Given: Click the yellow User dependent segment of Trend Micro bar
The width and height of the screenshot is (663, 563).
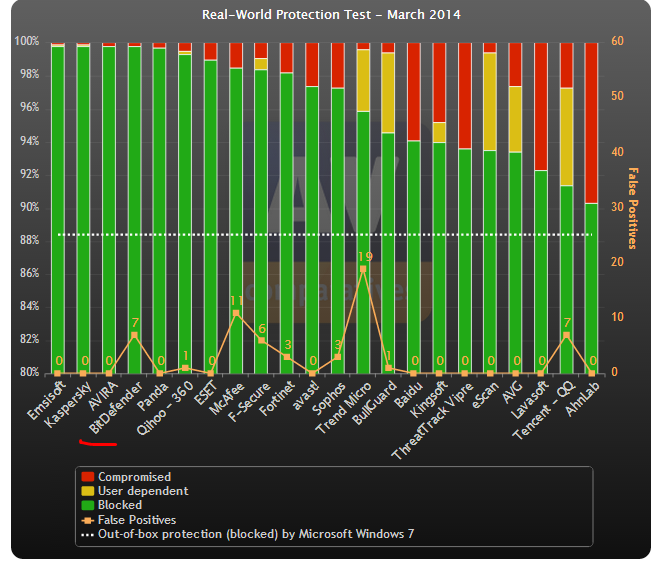Looking at the screenshot, I should tap(363, 80).
